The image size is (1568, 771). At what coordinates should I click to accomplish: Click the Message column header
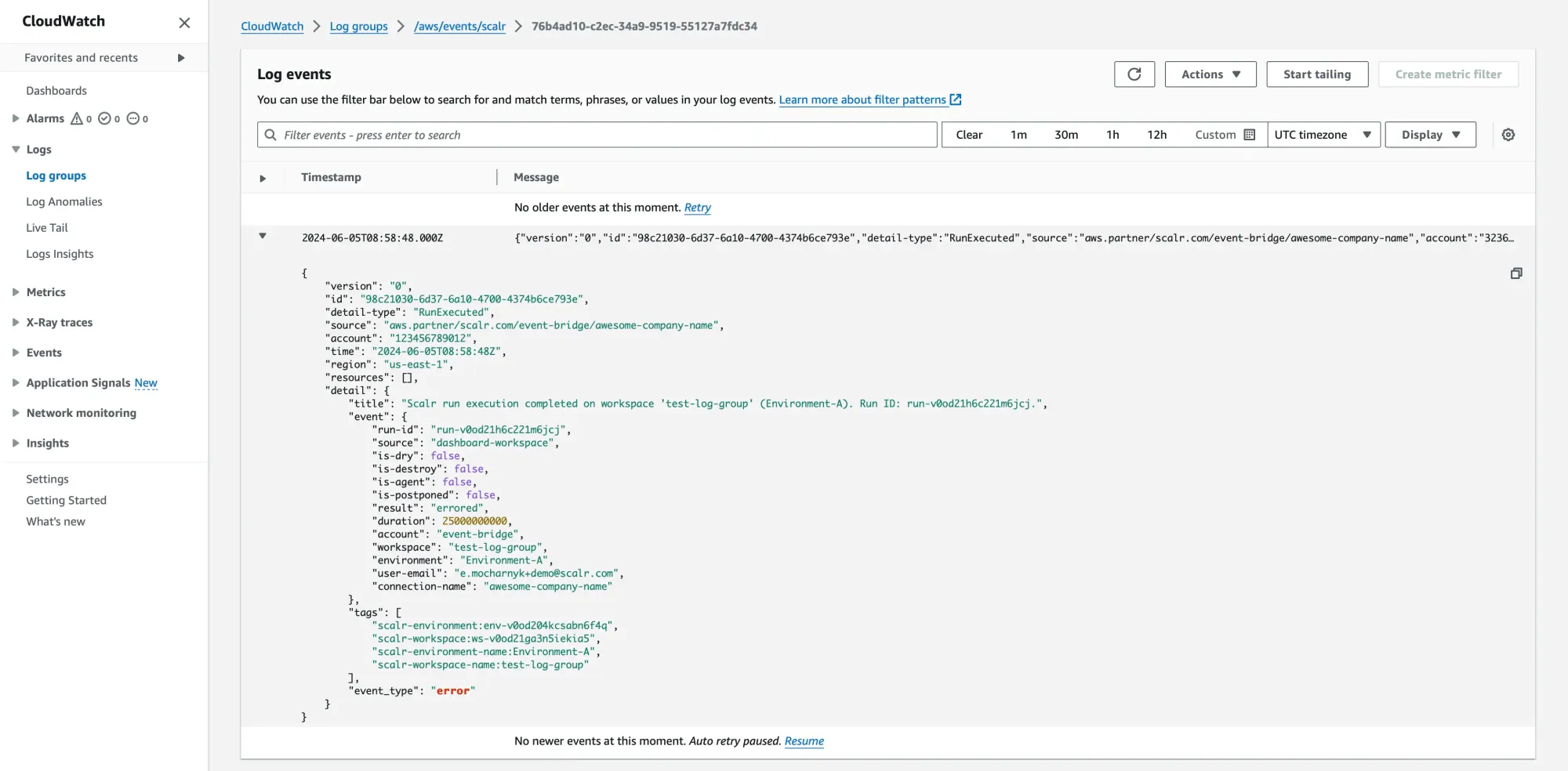536,177
